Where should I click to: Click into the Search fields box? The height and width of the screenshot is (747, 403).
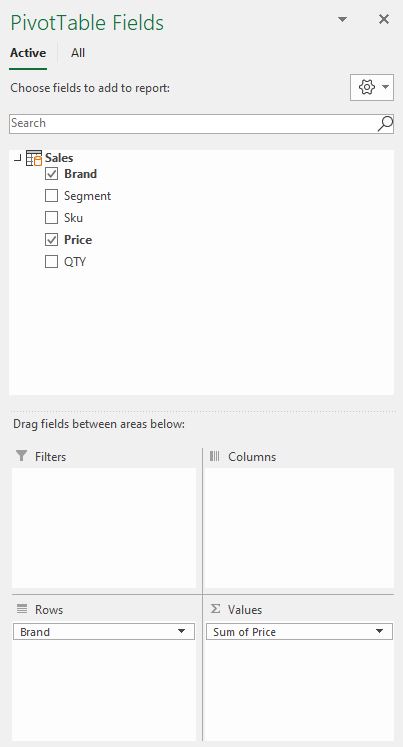(193, 123)
